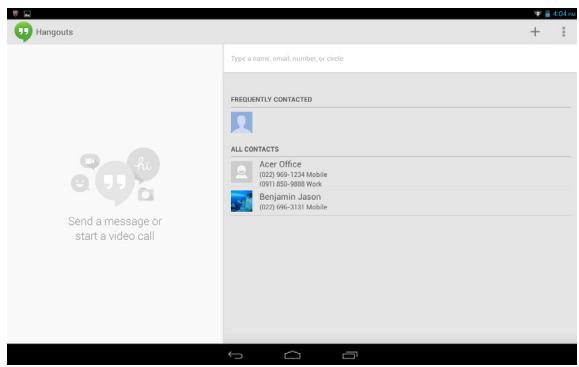Open the Acer Office contact name
Screen dimensions: 579x367
tap(280, 164)
